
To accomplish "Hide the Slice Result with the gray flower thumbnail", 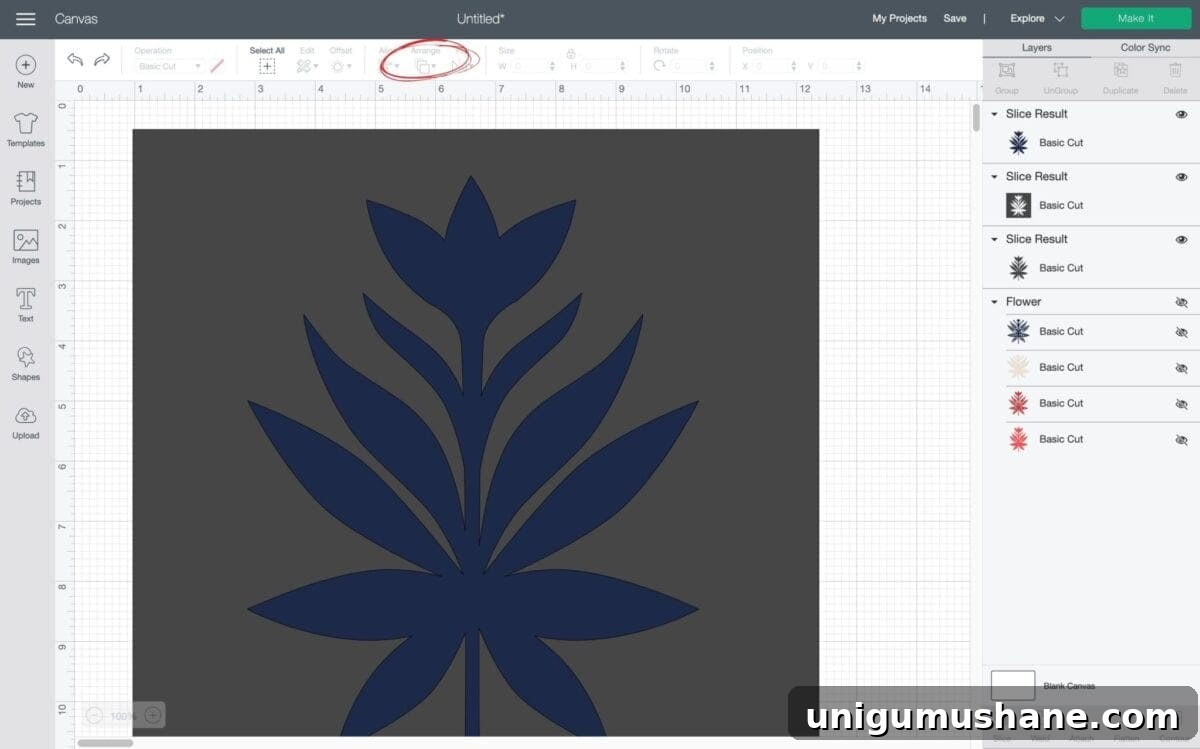I will pos(1181,240).
